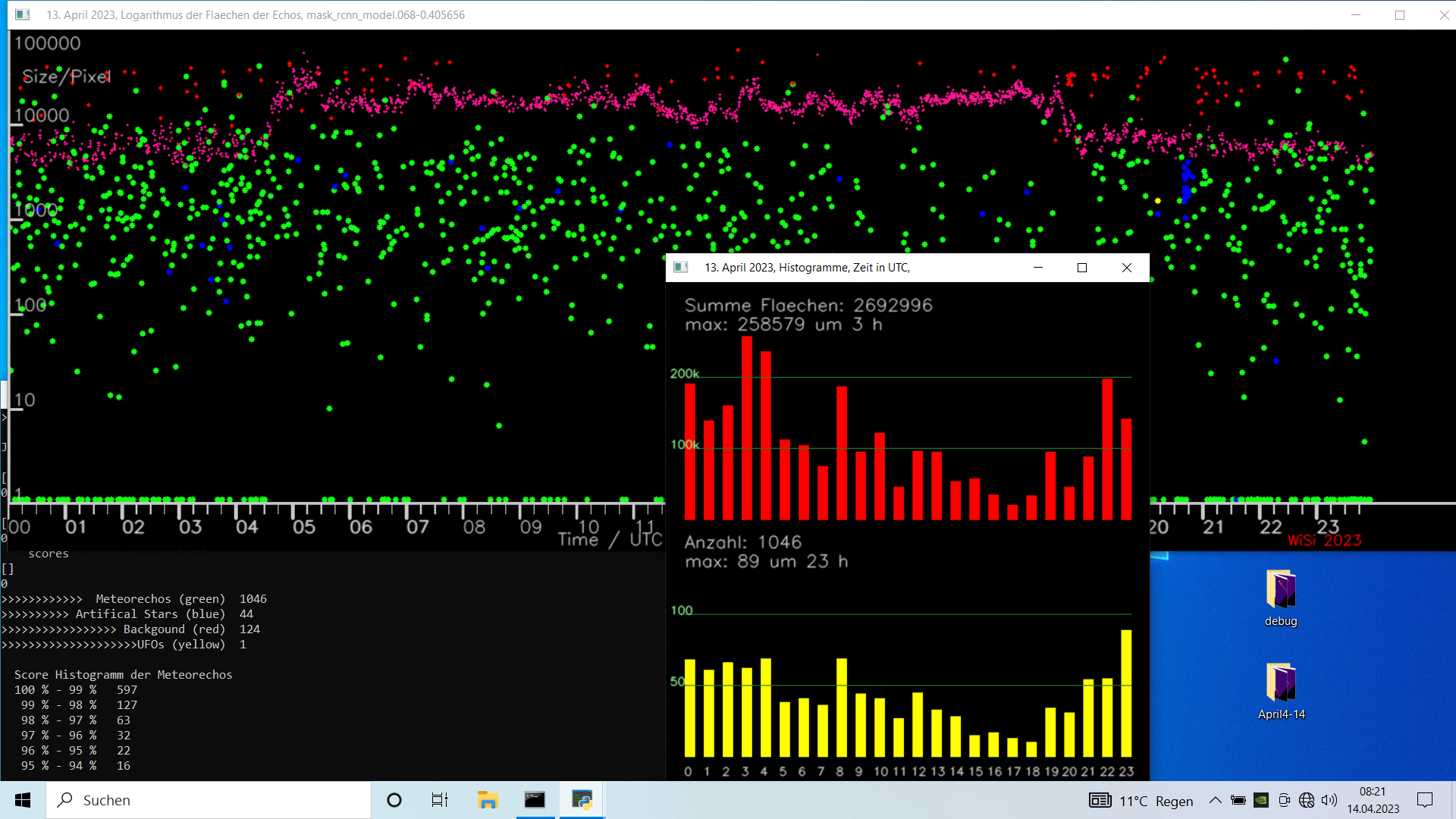
Task: Open network globe icon in system tray
Action: tap(1307, 800)
